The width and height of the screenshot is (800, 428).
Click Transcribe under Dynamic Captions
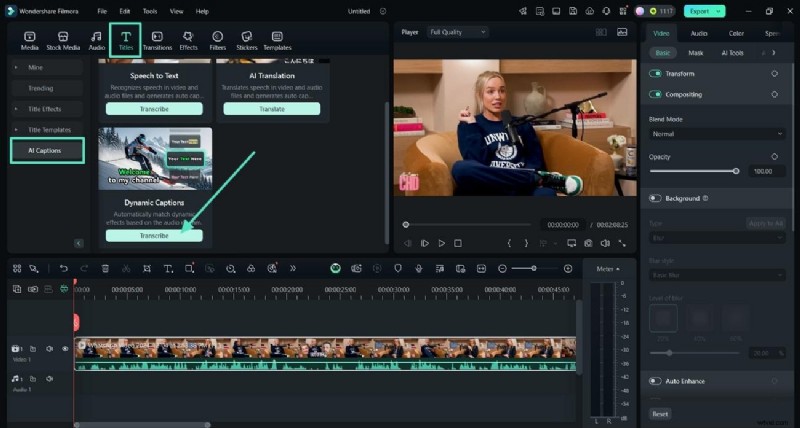pyautogui.click(x=154, y=236)
